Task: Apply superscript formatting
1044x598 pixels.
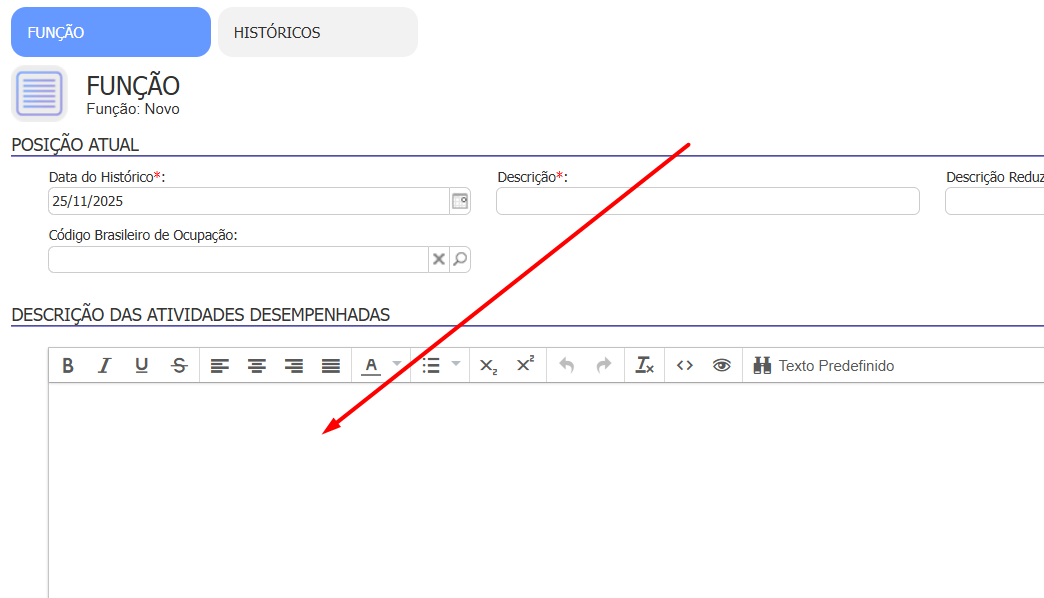Action: click(525, 366)
